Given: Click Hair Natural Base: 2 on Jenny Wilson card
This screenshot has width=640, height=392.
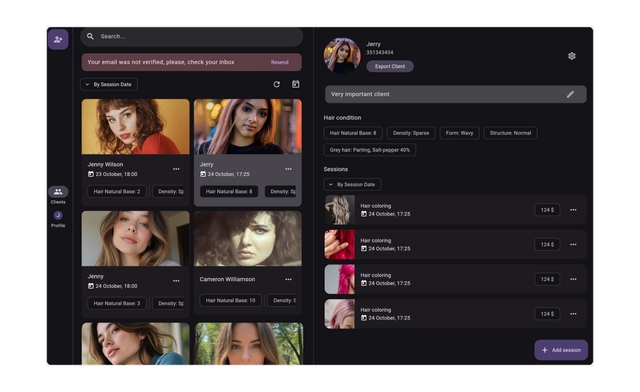Looking at the screenshot, I should [x=117, y=192].
